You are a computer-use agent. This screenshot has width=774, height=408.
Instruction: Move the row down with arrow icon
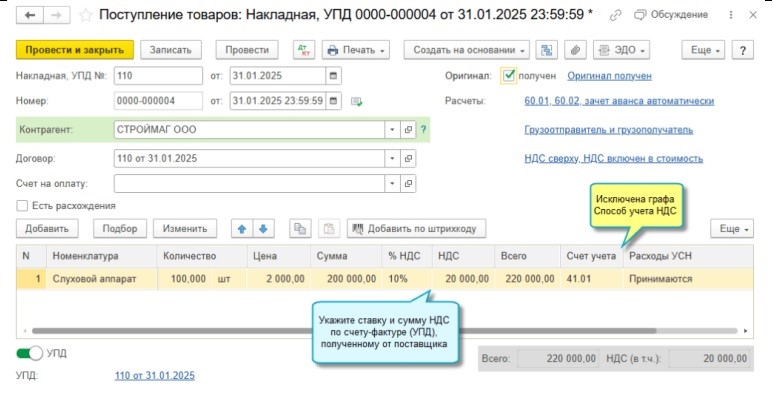pos(263,228)
